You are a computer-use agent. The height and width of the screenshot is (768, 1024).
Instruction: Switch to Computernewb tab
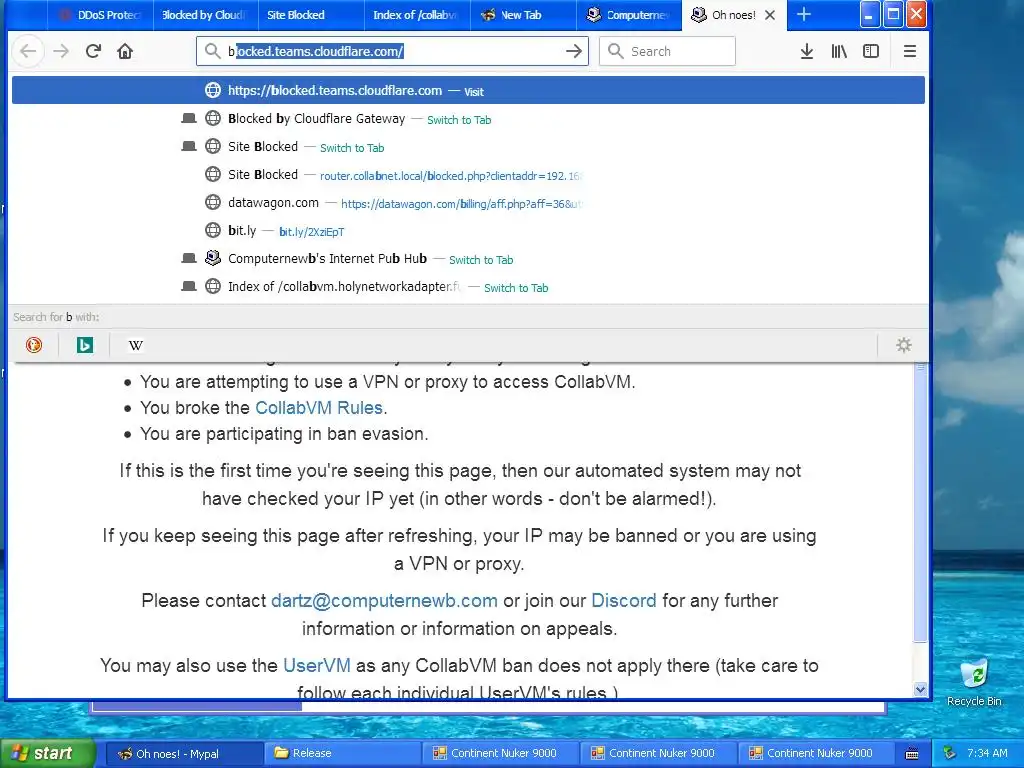[x=629, y=15]
